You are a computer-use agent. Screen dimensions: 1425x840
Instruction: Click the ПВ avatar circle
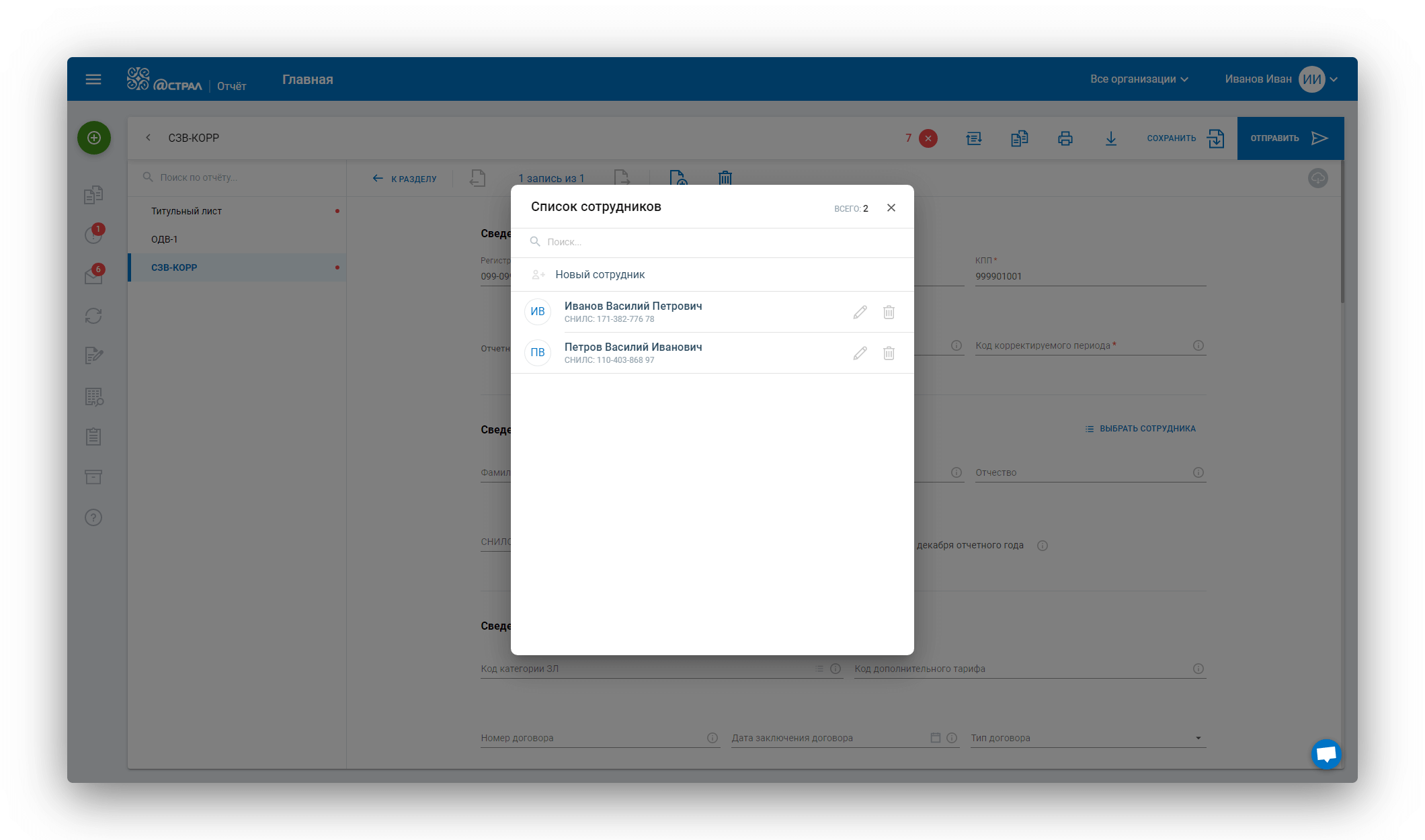click(x=538, y=353)
